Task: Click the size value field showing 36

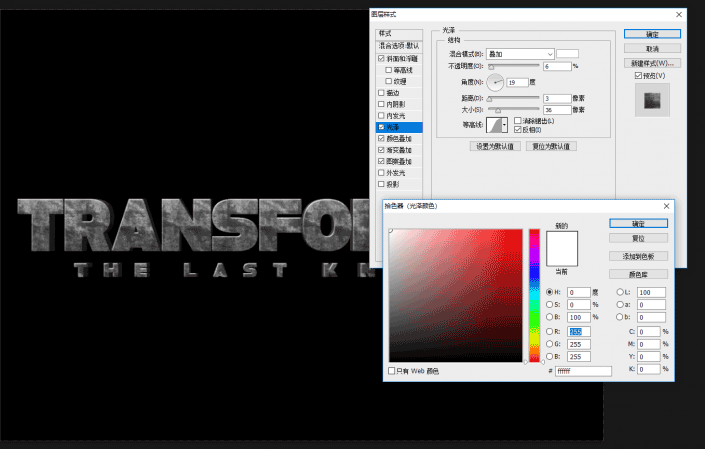Action: click(x=557, y=110)
